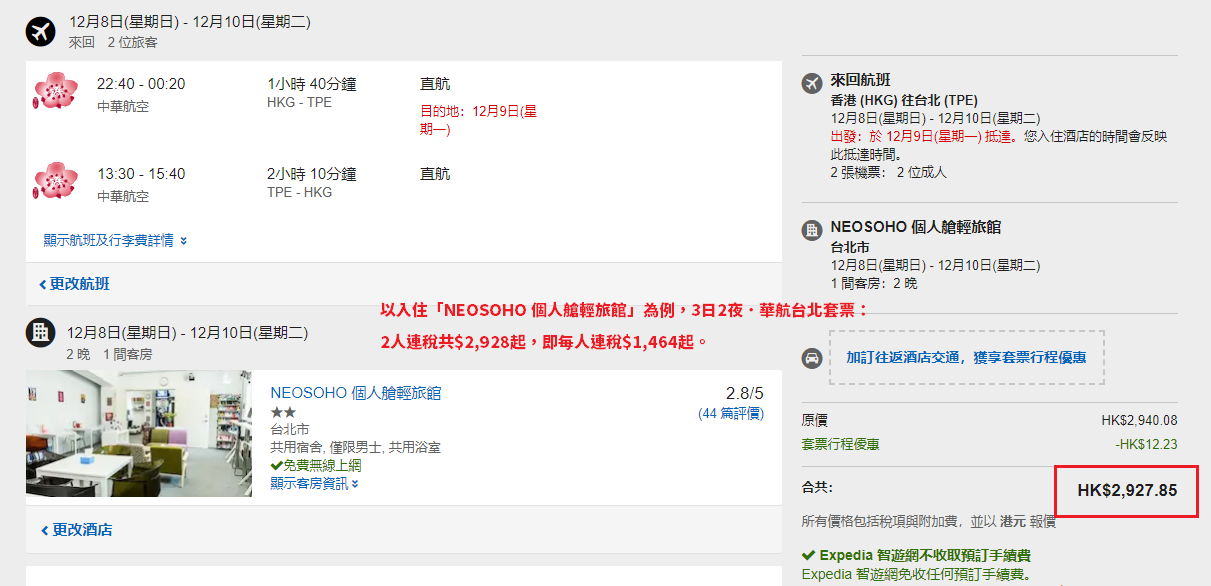1211x586 pixels.
Task: Expand 顯示客房資訊
Action: pos(314,484)
